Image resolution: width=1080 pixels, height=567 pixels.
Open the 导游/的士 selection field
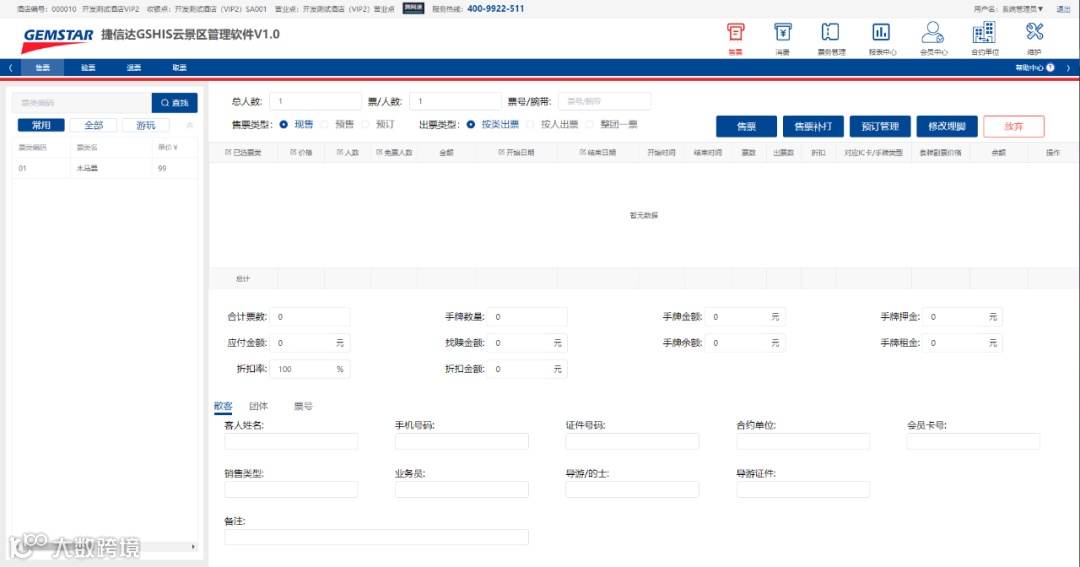(x=632, y=489)
